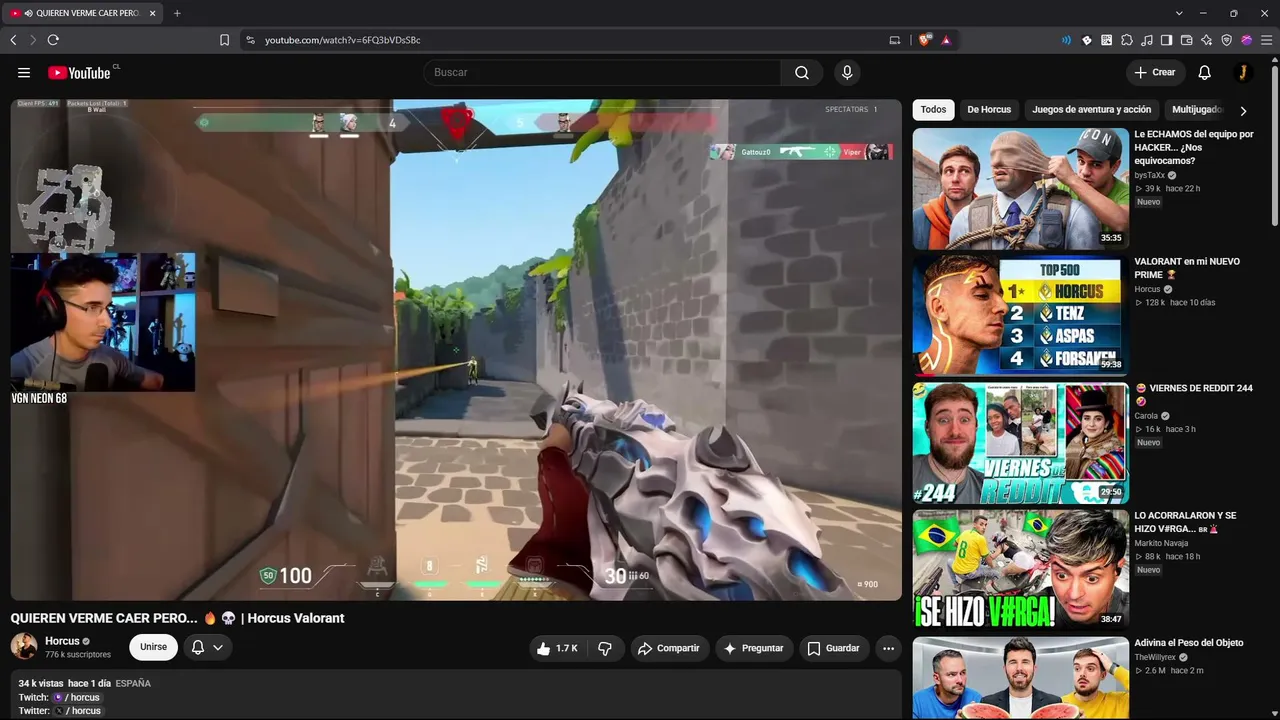Image resolution: width=1280 pixels, height=720 pixels.
Task: Bookmark this page
Action: 224,40
